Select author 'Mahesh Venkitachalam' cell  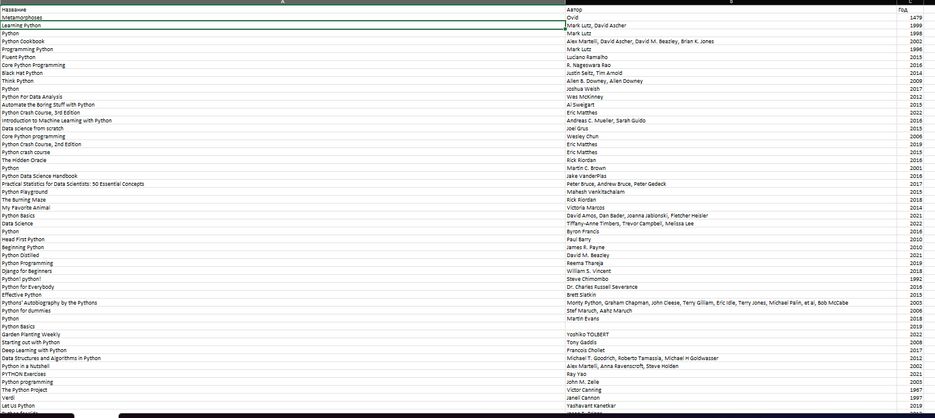[731, 192]
